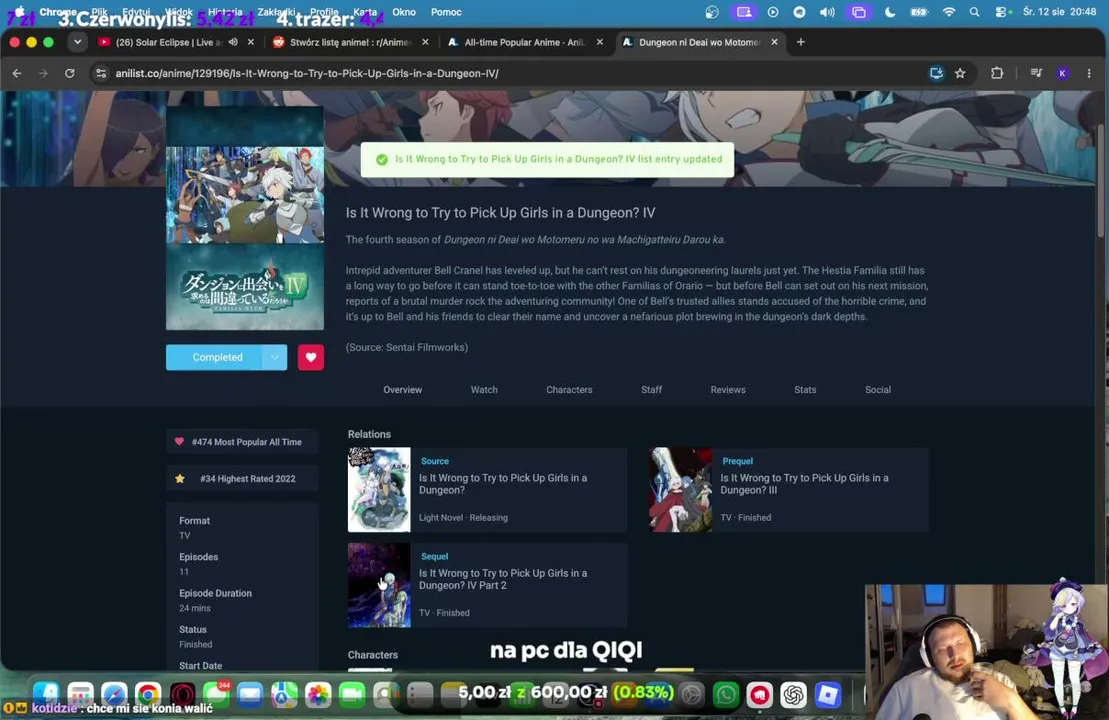Open the tab search dropdown arrow
The height and width of the screenshot is (720, 1109).
[x=77, y=42]
